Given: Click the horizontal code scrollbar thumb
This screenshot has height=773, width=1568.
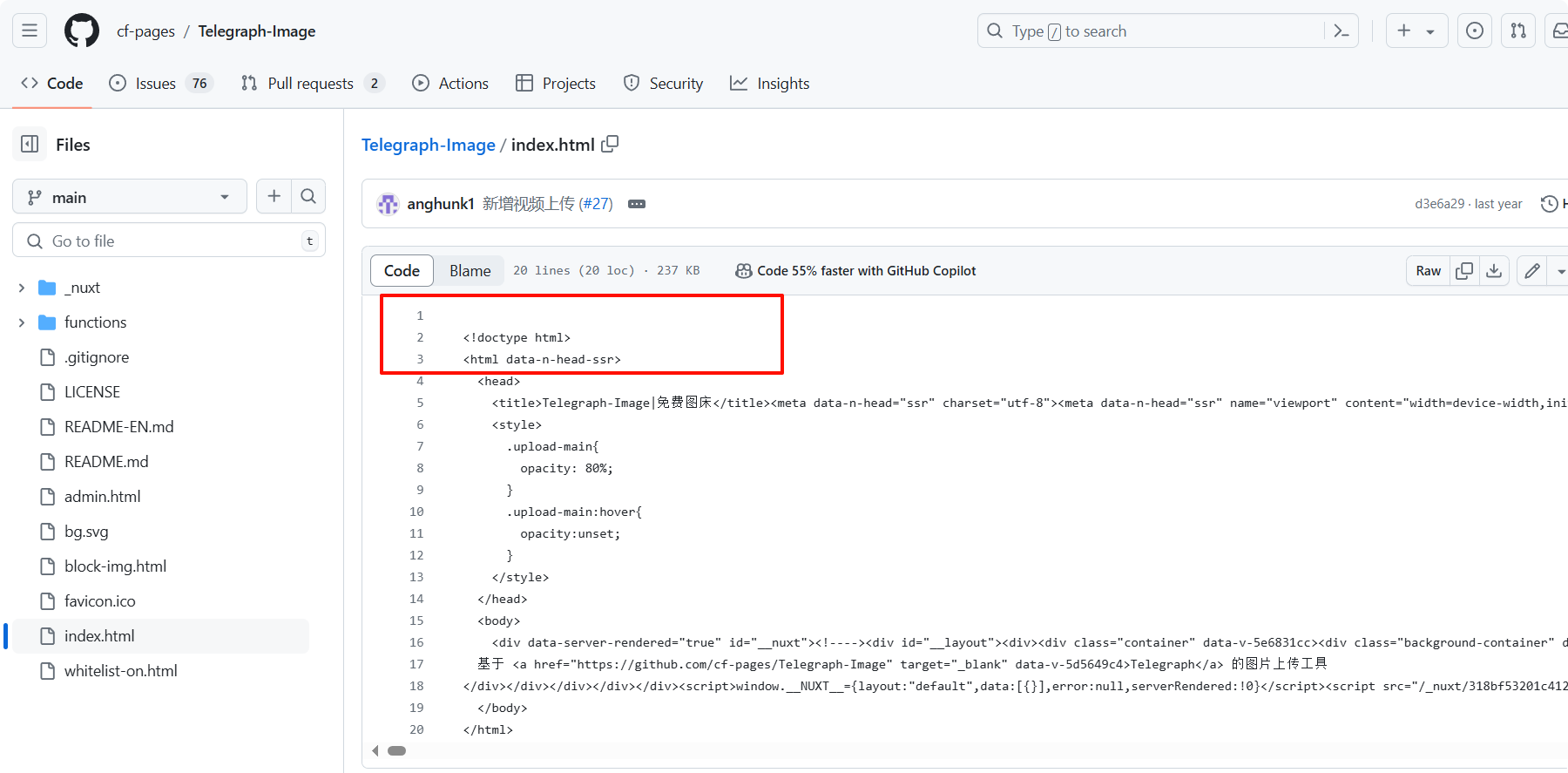Looking at the screenshot, I should point(397,750).
